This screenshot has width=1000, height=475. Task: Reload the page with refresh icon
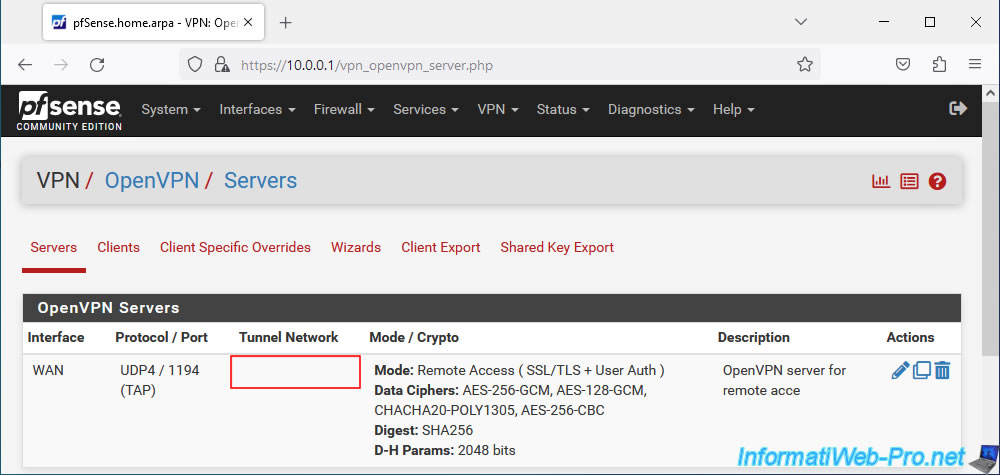[97, 65]
